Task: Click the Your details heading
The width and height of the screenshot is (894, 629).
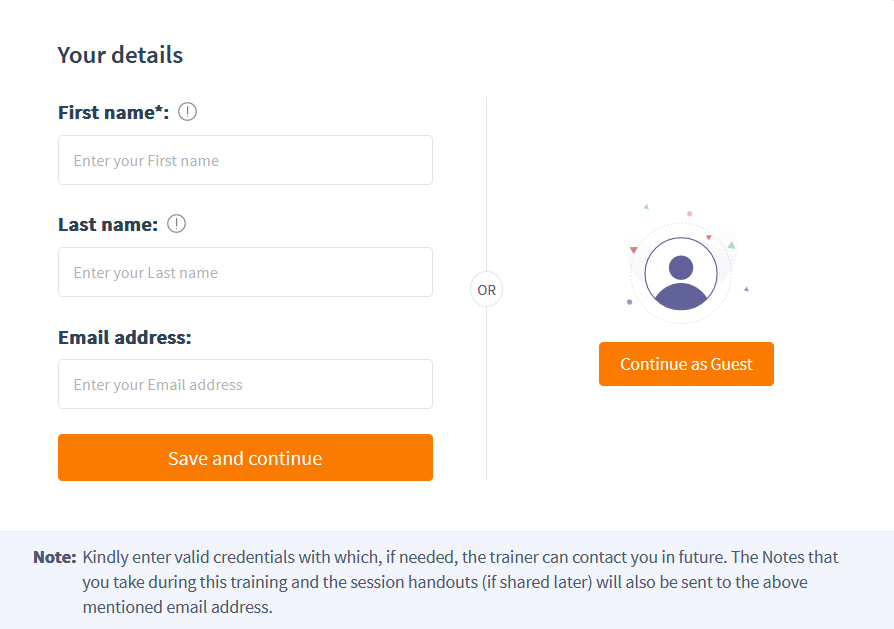Action: (120, 55)
